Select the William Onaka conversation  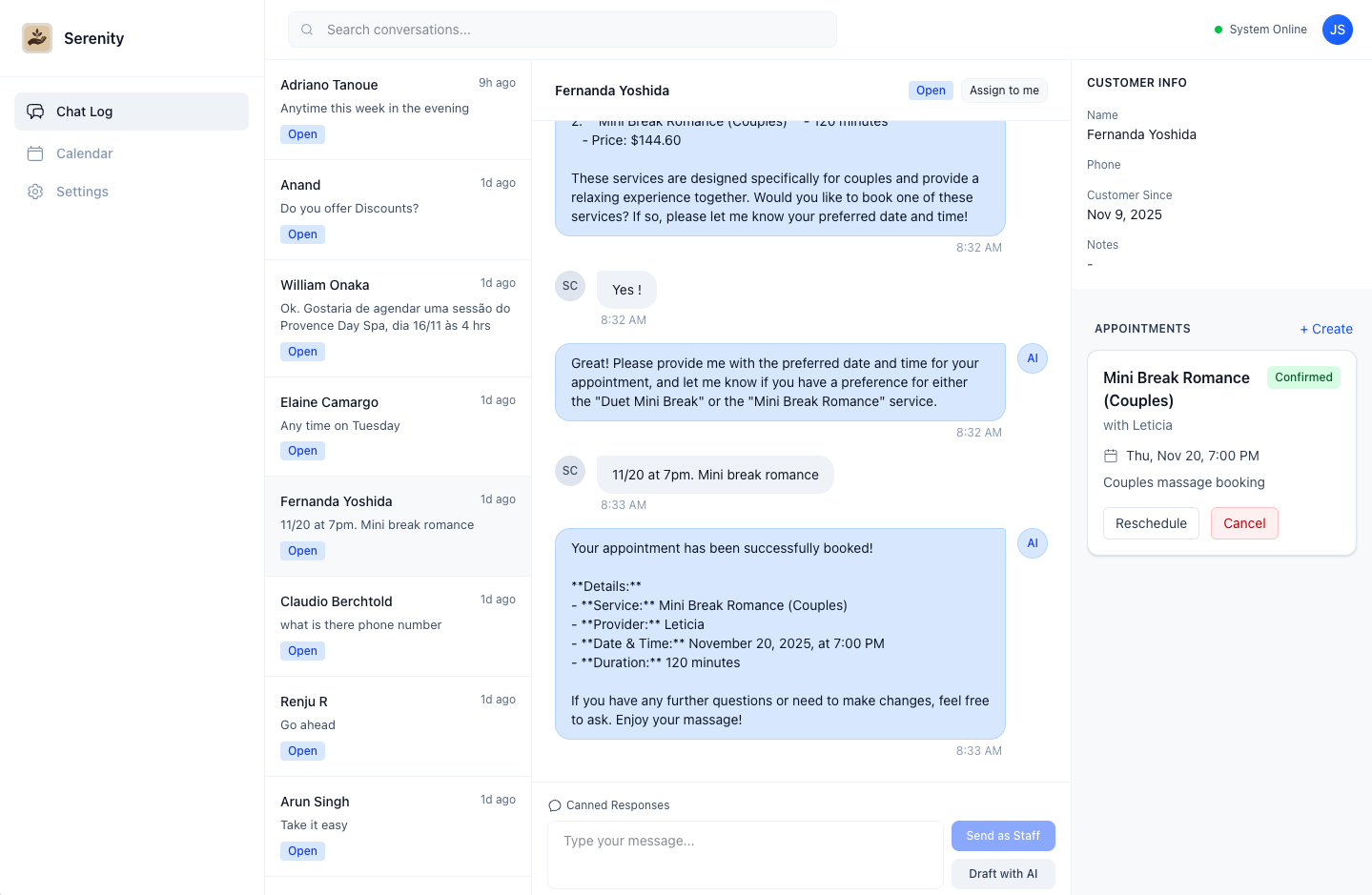[398, 317]
